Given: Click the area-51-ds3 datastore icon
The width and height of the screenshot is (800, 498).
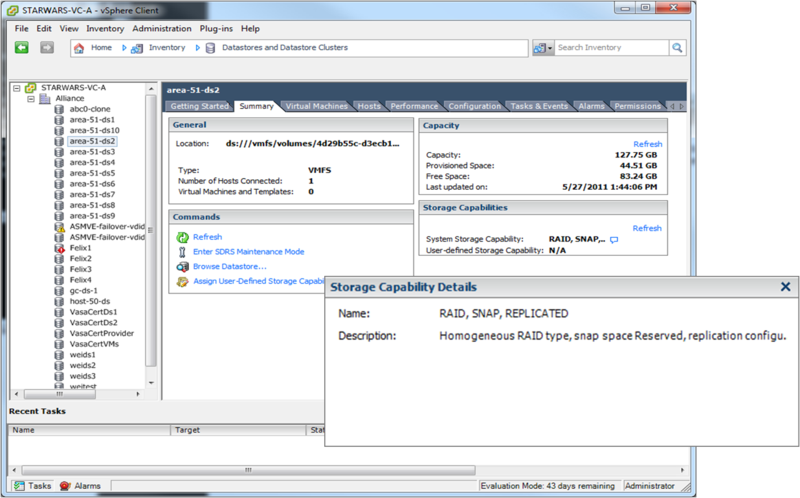Looking at the screenshot, I should point(59,152).
